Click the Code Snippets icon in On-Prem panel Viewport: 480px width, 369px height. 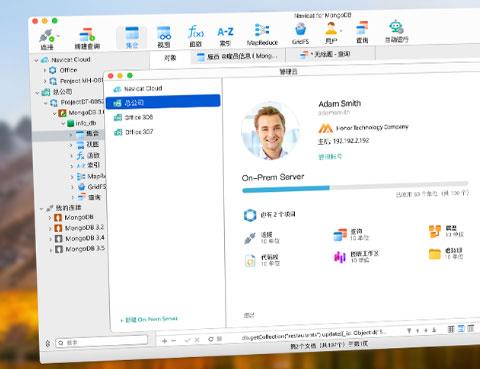[250, 261]
